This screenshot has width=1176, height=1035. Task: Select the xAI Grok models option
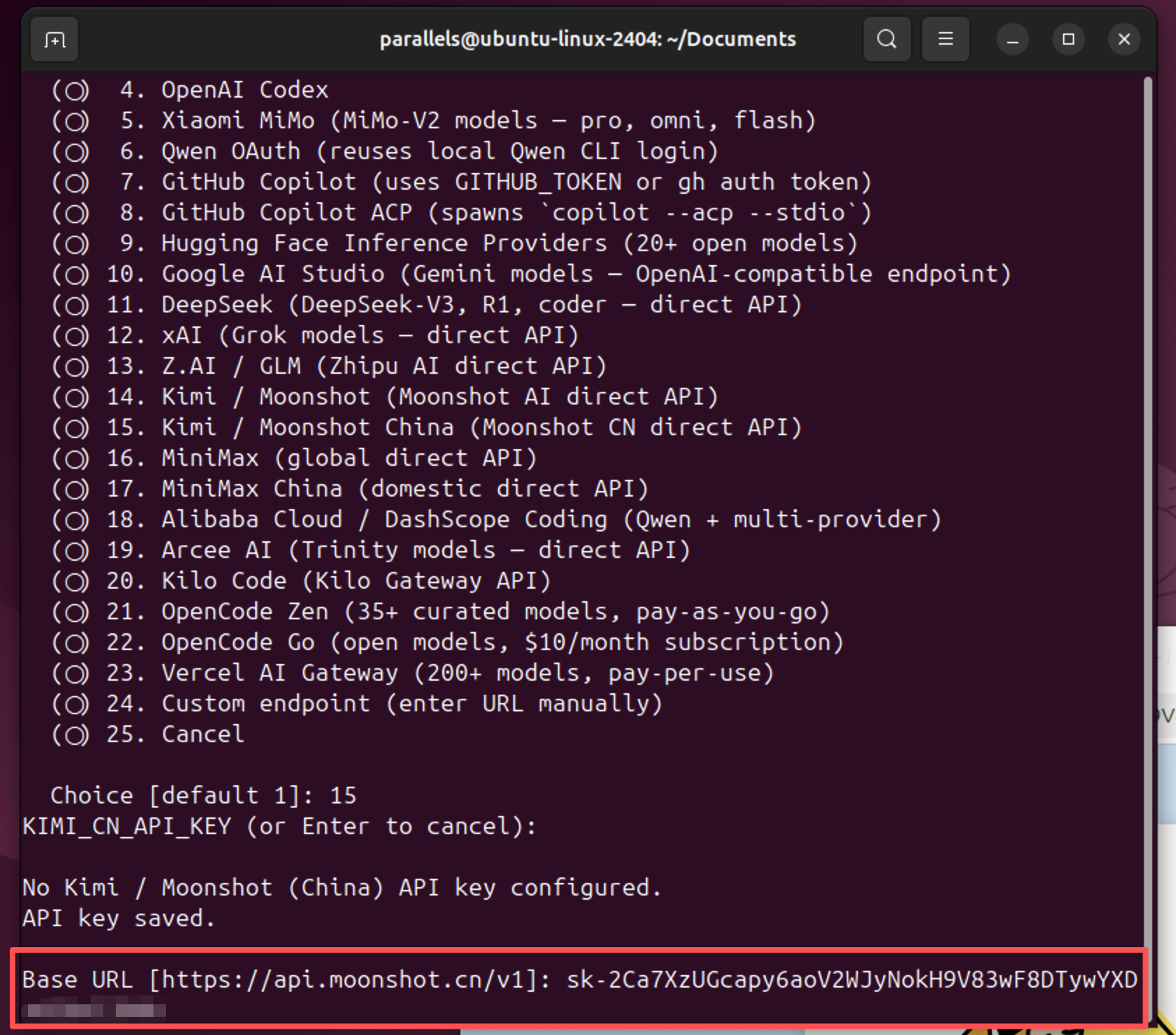pos(71,336)
